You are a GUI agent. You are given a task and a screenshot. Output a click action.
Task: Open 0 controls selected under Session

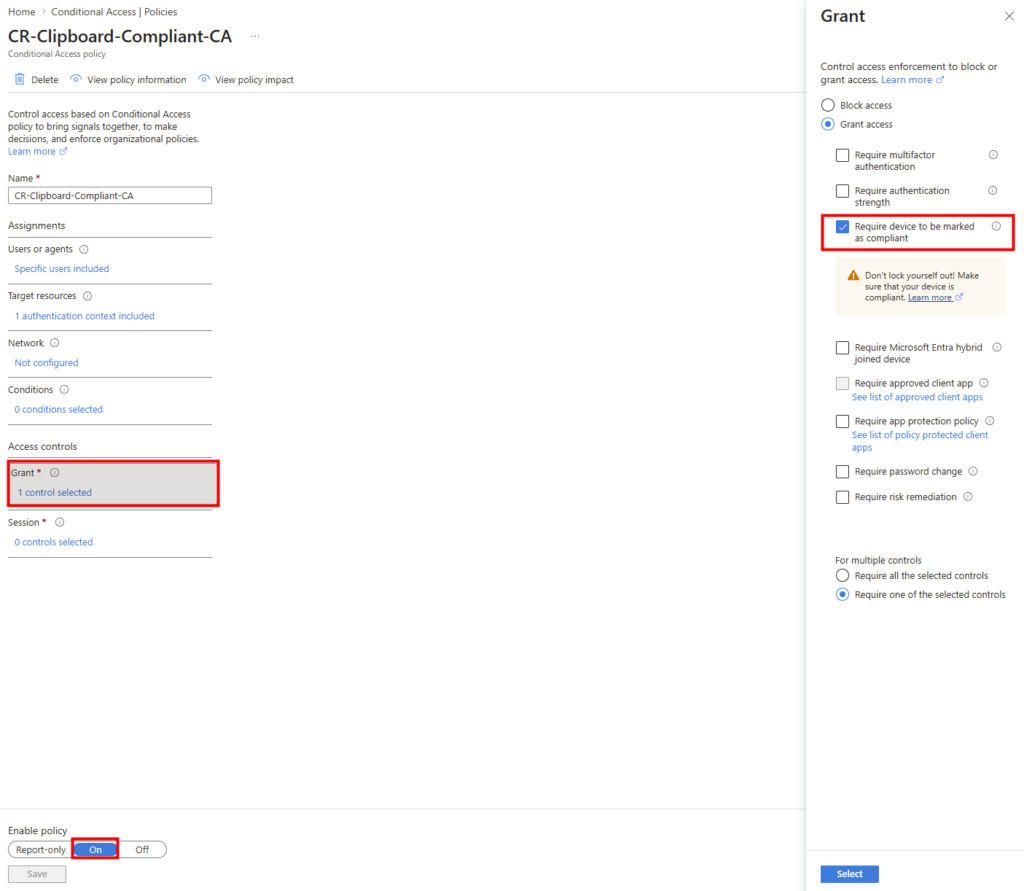[x=54, y=542]
